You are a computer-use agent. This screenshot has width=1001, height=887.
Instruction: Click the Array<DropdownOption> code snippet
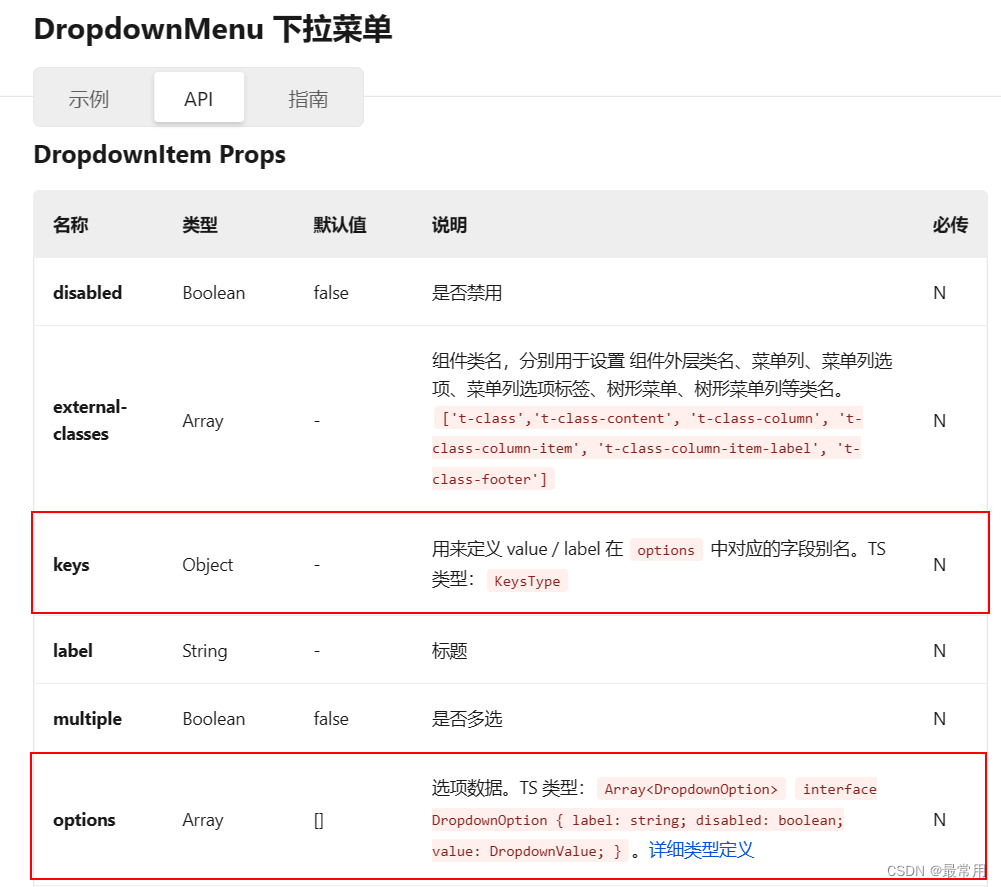point(691,789)
